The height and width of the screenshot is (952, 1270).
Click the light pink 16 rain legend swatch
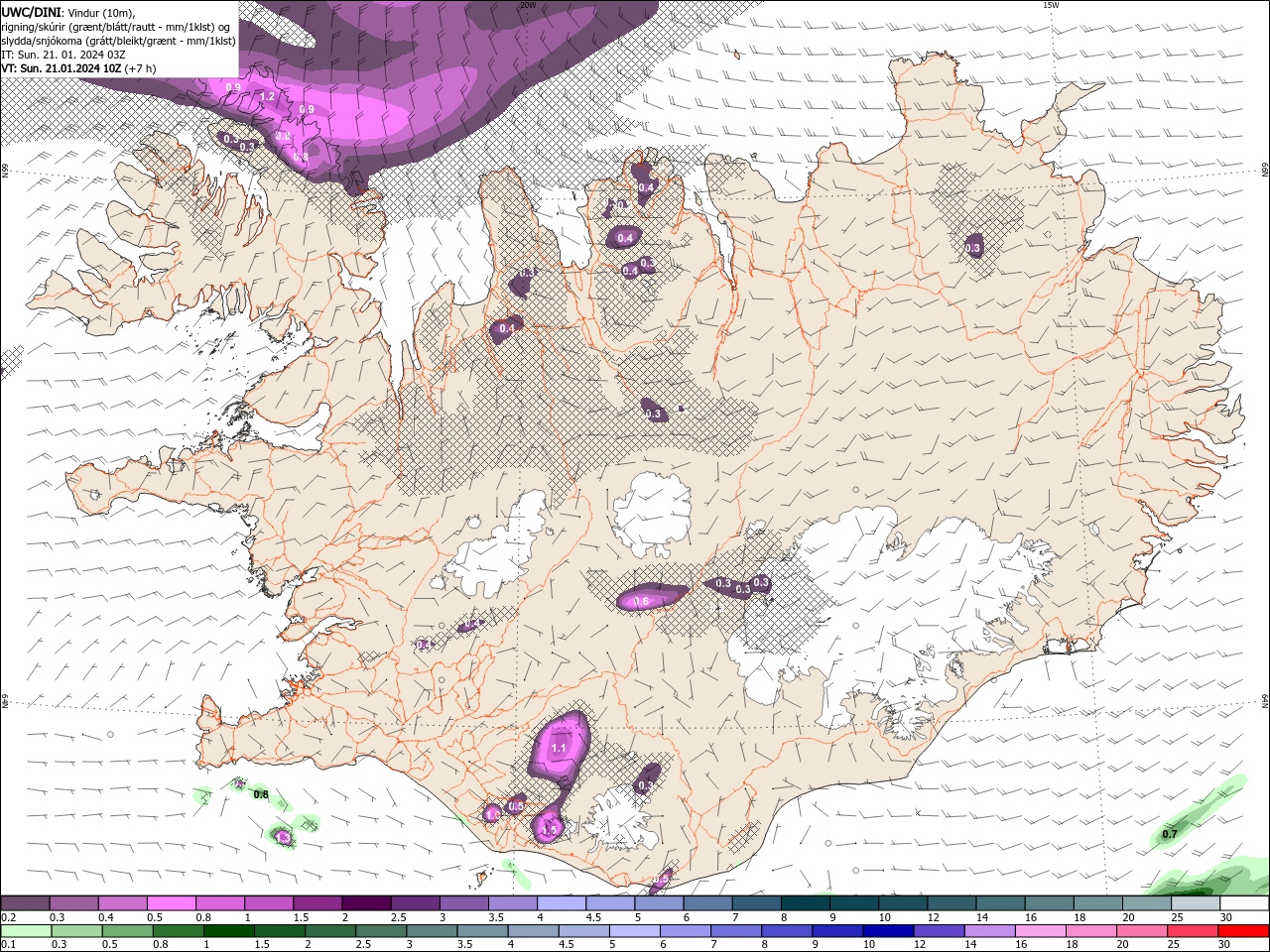(1042, 931)
